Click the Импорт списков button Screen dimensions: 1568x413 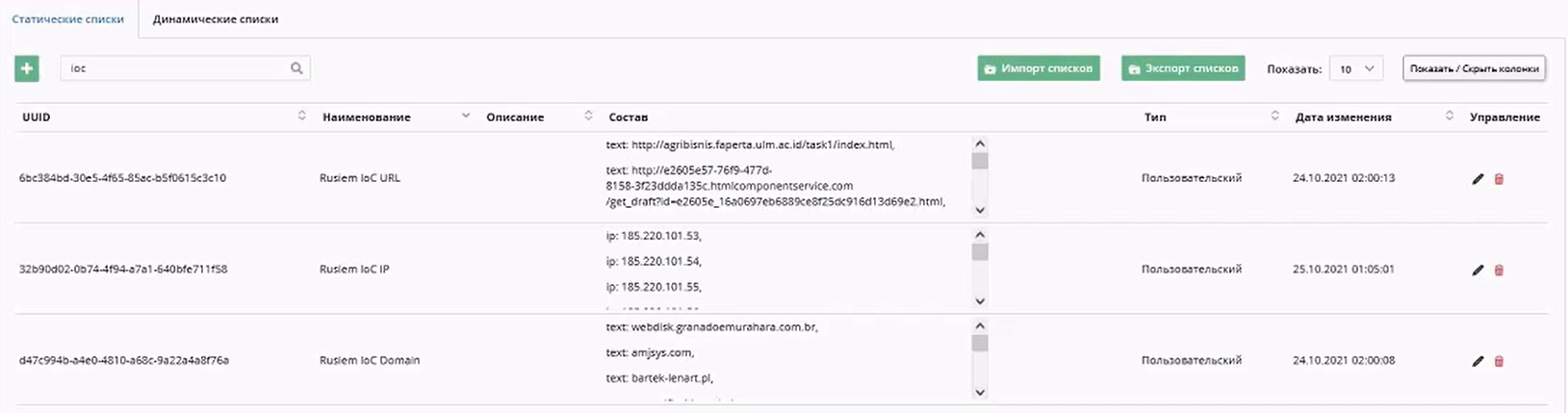[x=1039, y=68]
